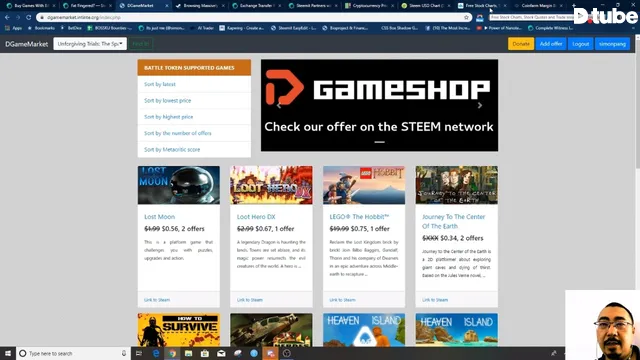The height and width of the screenshot is (360, 640).
Task: Open File Explorer from the taskbar
Action: point(188,353)
